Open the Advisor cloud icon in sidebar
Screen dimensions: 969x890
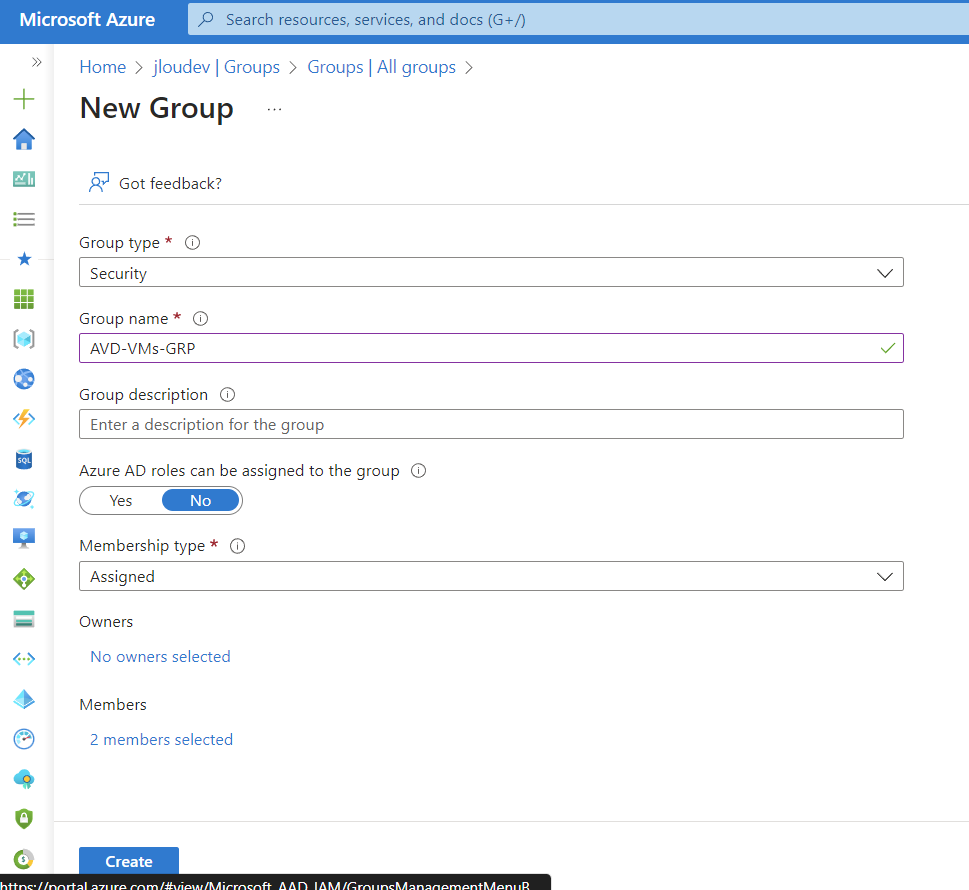[x=23, y=779]
